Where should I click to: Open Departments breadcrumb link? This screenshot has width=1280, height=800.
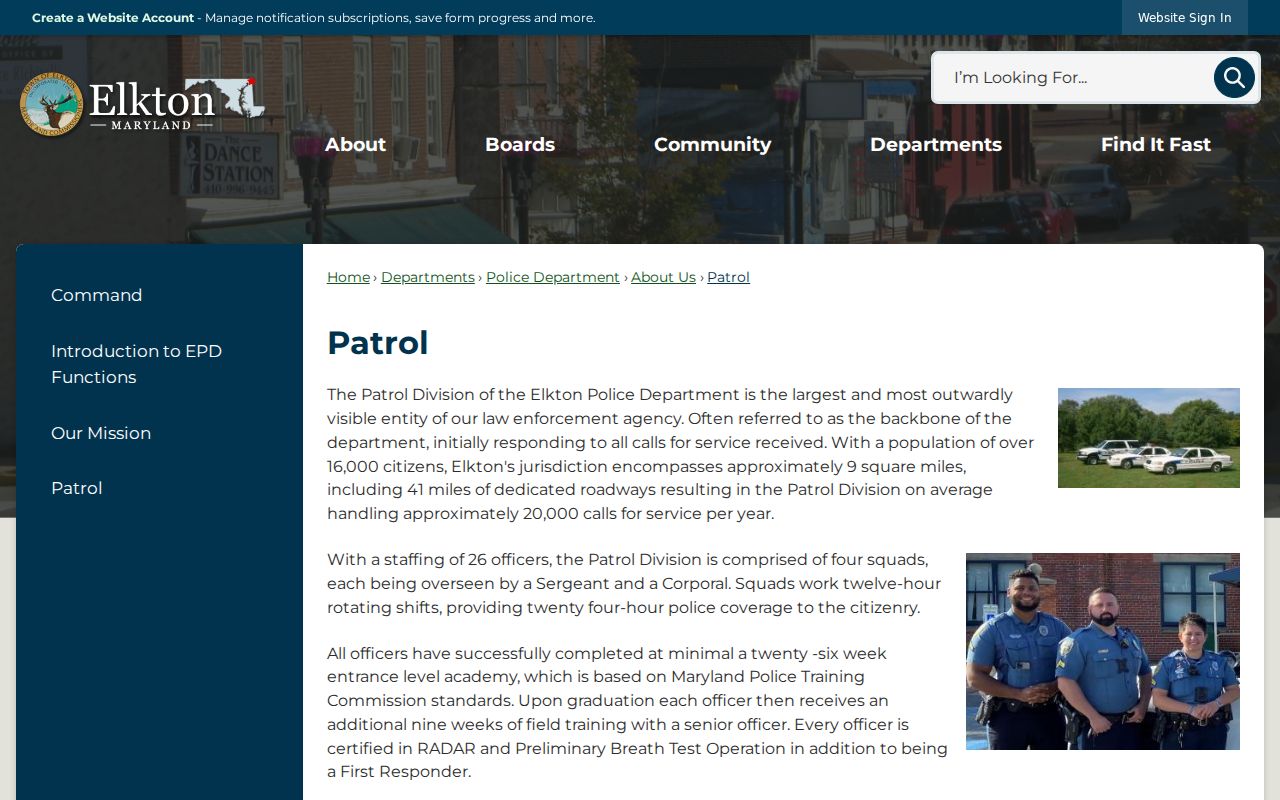(x=428, y=277)
